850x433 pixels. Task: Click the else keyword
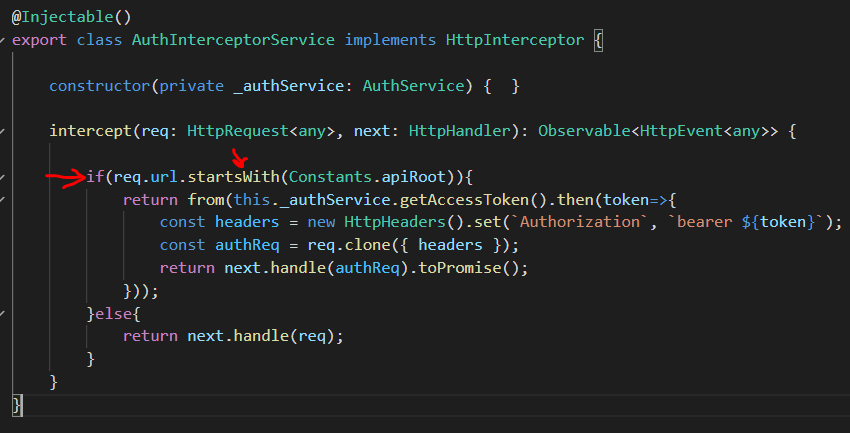click(x=113, y=313)
